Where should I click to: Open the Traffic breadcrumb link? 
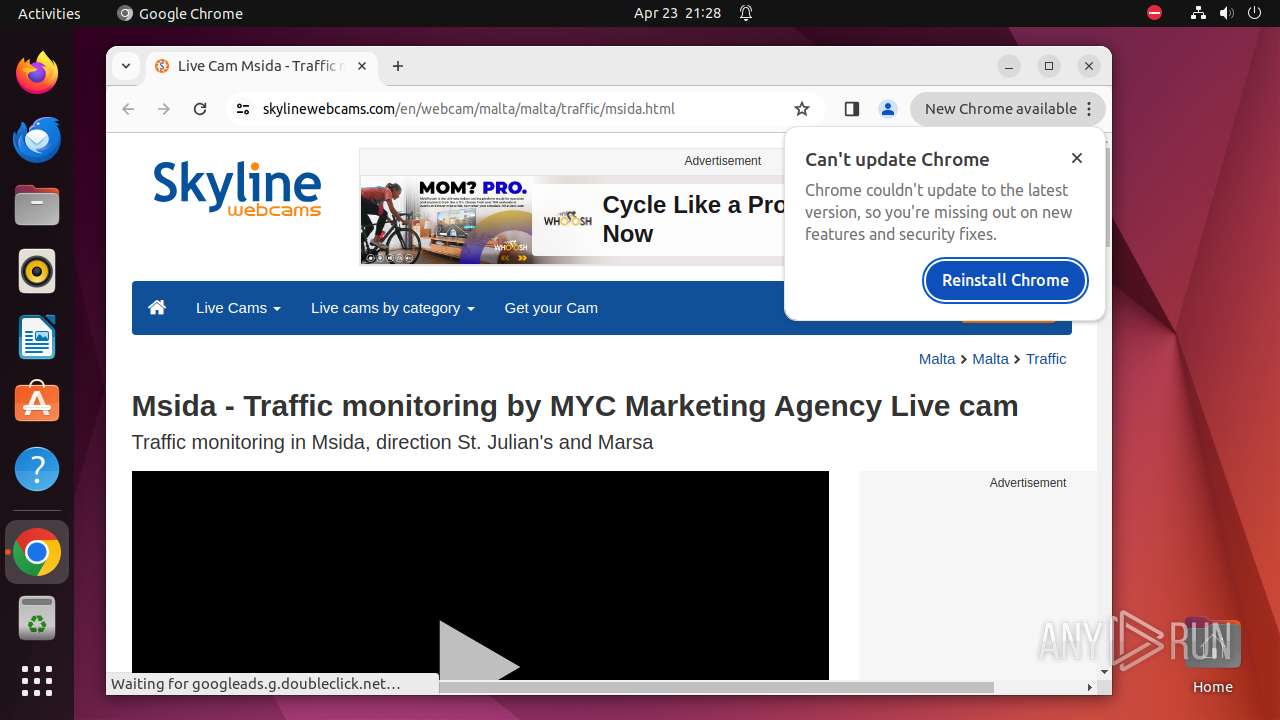[x=1046, y=359]
